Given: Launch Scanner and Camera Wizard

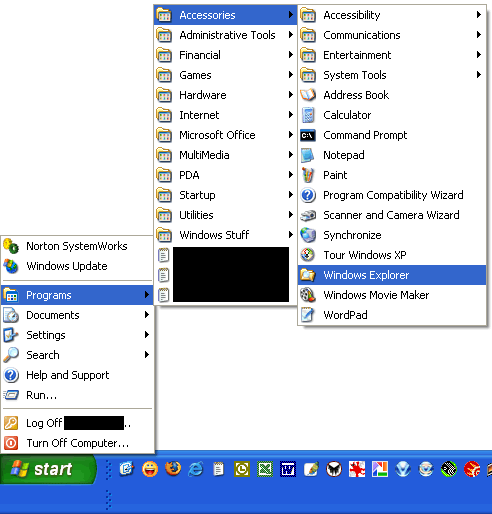Looking at the screenshot, I should [392, 215].
